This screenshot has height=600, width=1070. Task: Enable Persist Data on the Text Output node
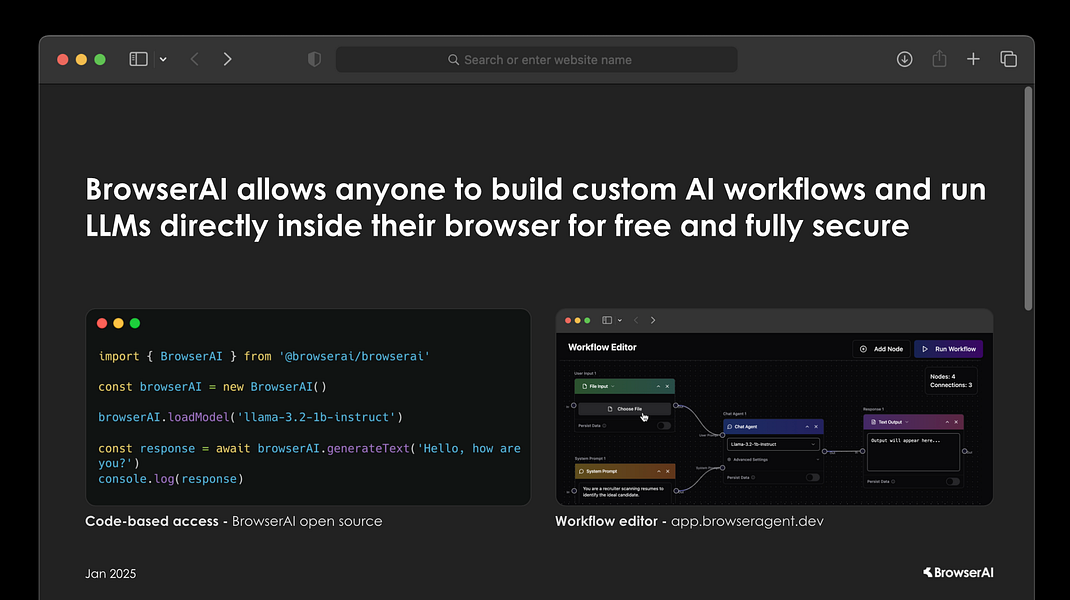pos(952,482)
